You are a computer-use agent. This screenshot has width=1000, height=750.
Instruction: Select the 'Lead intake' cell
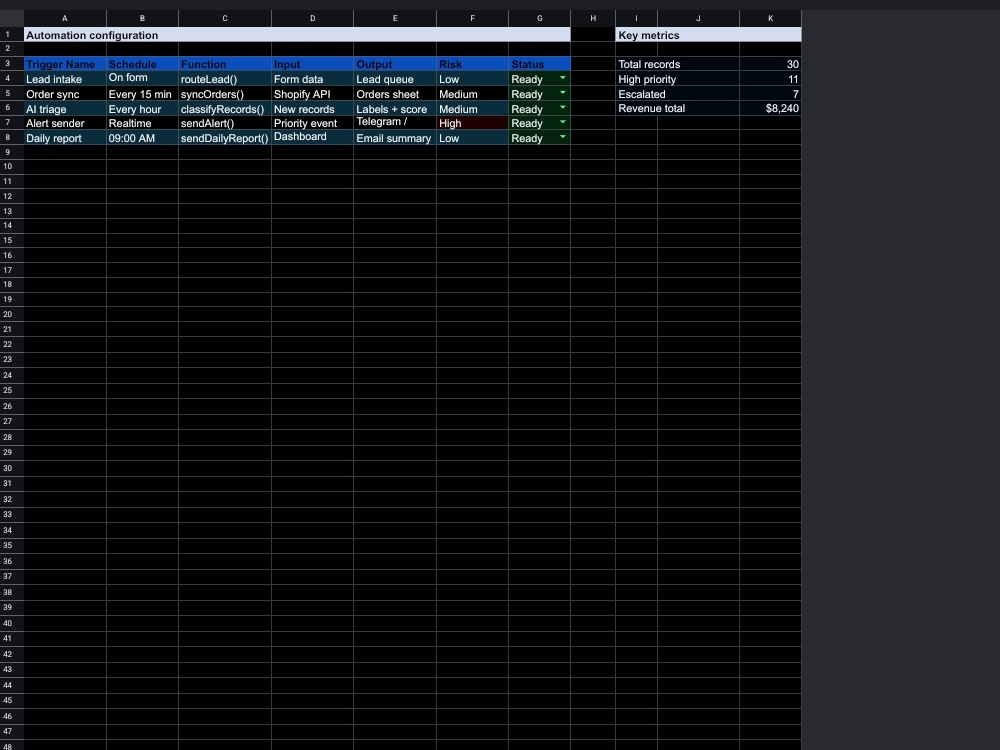65,78
